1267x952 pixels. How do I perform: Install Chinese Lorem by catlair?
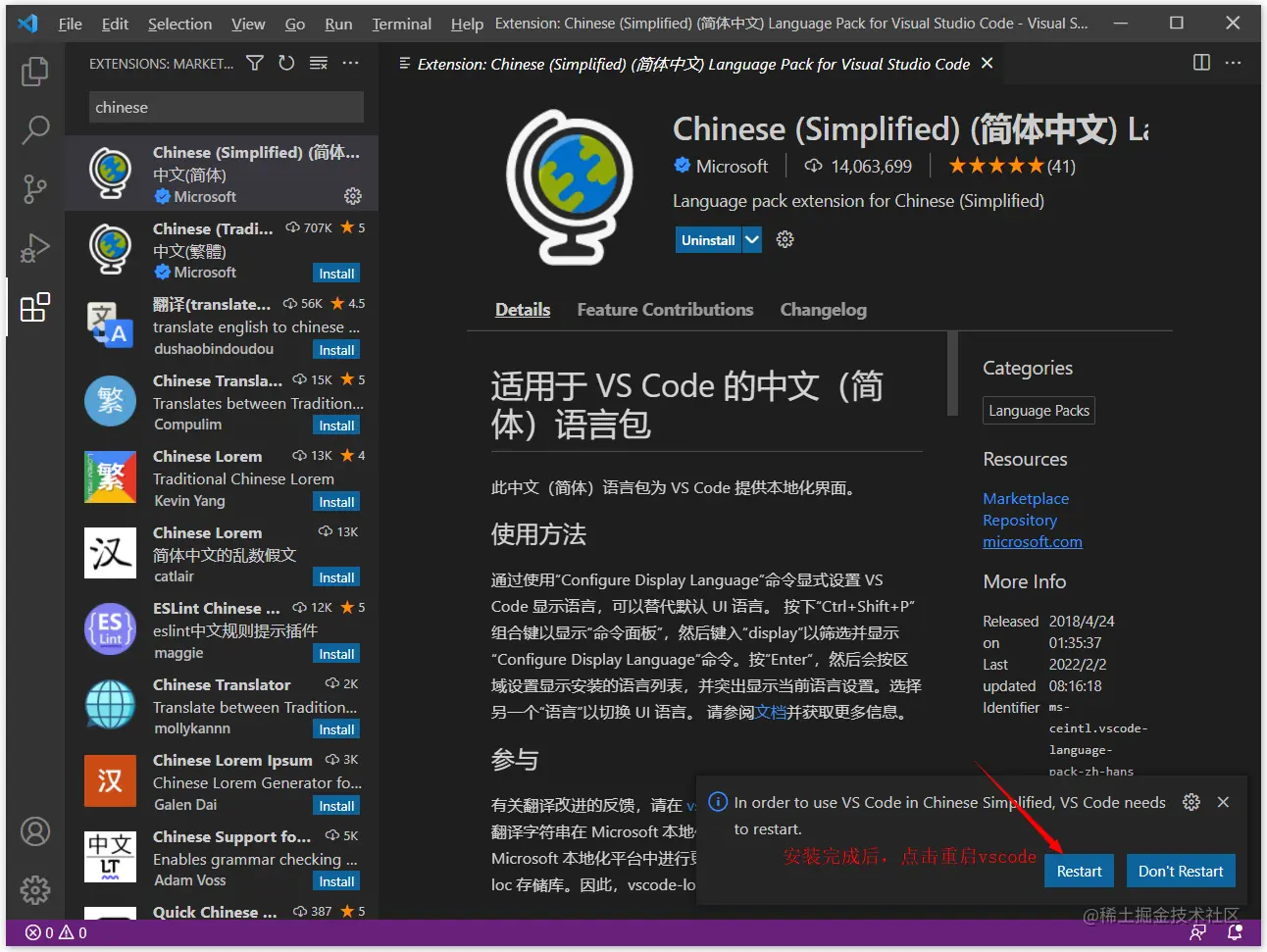coord(336,577)
